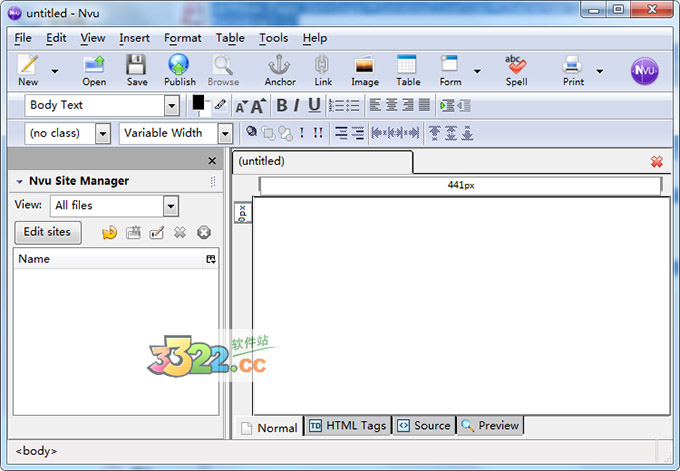Toggle Italic formatting
The image size is (680, 471).
click(297, 105)
